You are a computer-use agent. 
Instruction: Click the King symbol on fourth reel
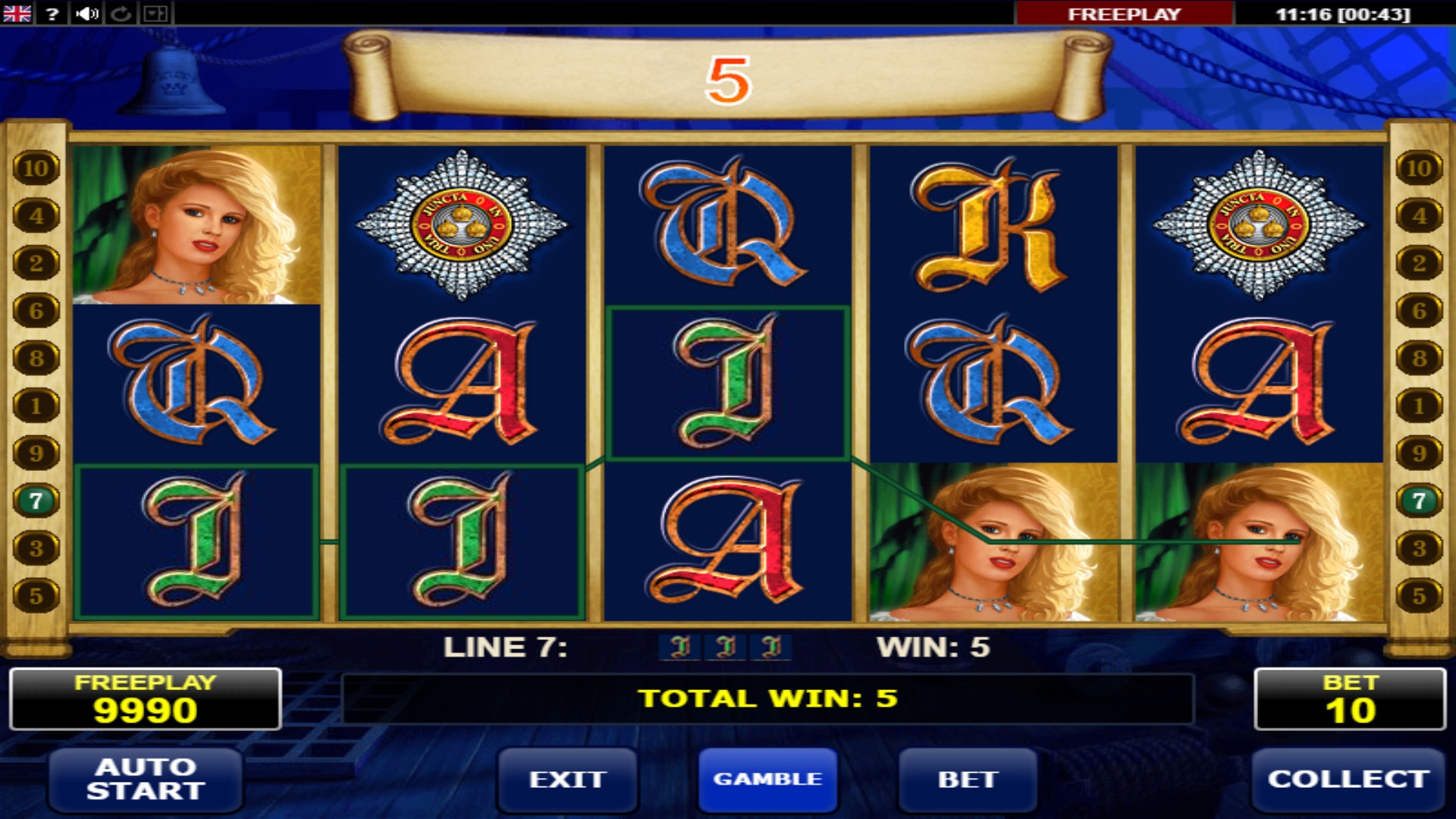coord(993,225)
